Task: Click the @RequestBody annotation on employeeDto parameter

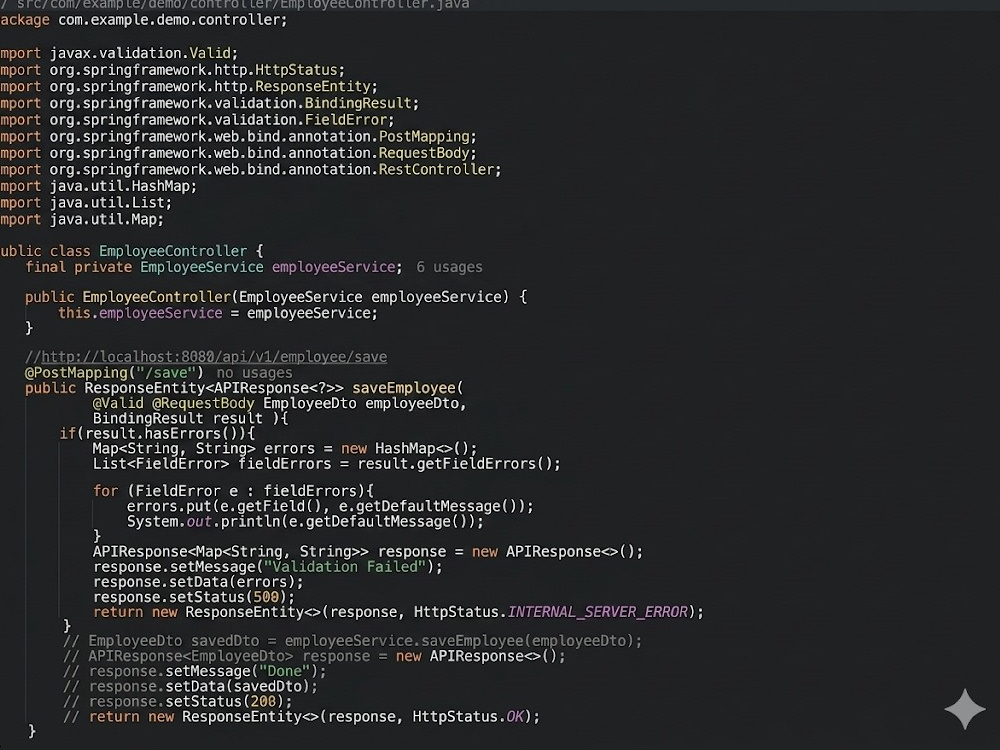Action: pyautogui.click(x=203, y=403)
